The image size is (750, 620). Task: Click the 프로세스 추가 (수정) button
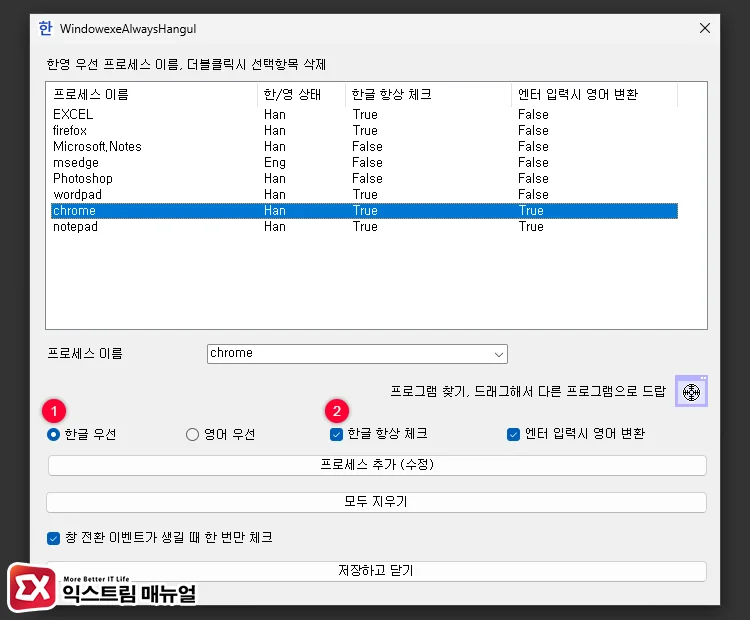coord(377,465)
